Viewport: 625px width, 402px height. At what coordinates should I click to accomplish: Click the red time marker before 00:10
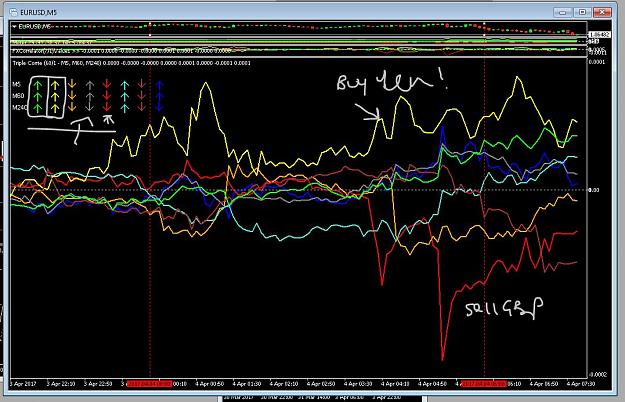tap(149, 384)
